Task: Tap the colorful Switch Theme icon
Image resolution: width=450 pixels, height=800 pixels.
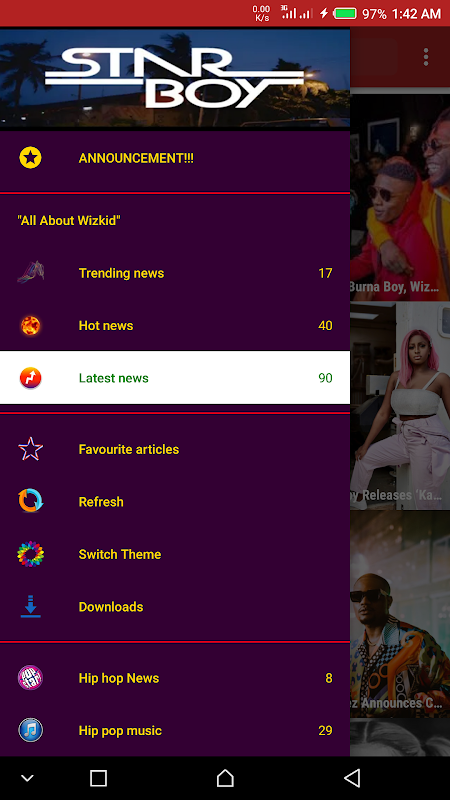Action: point(31,554)
